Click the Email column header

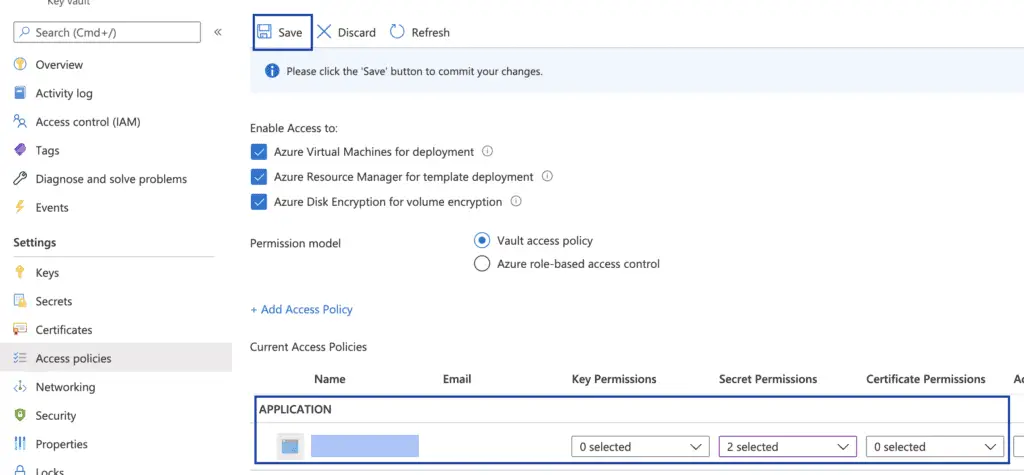click(x=457, y=379)
